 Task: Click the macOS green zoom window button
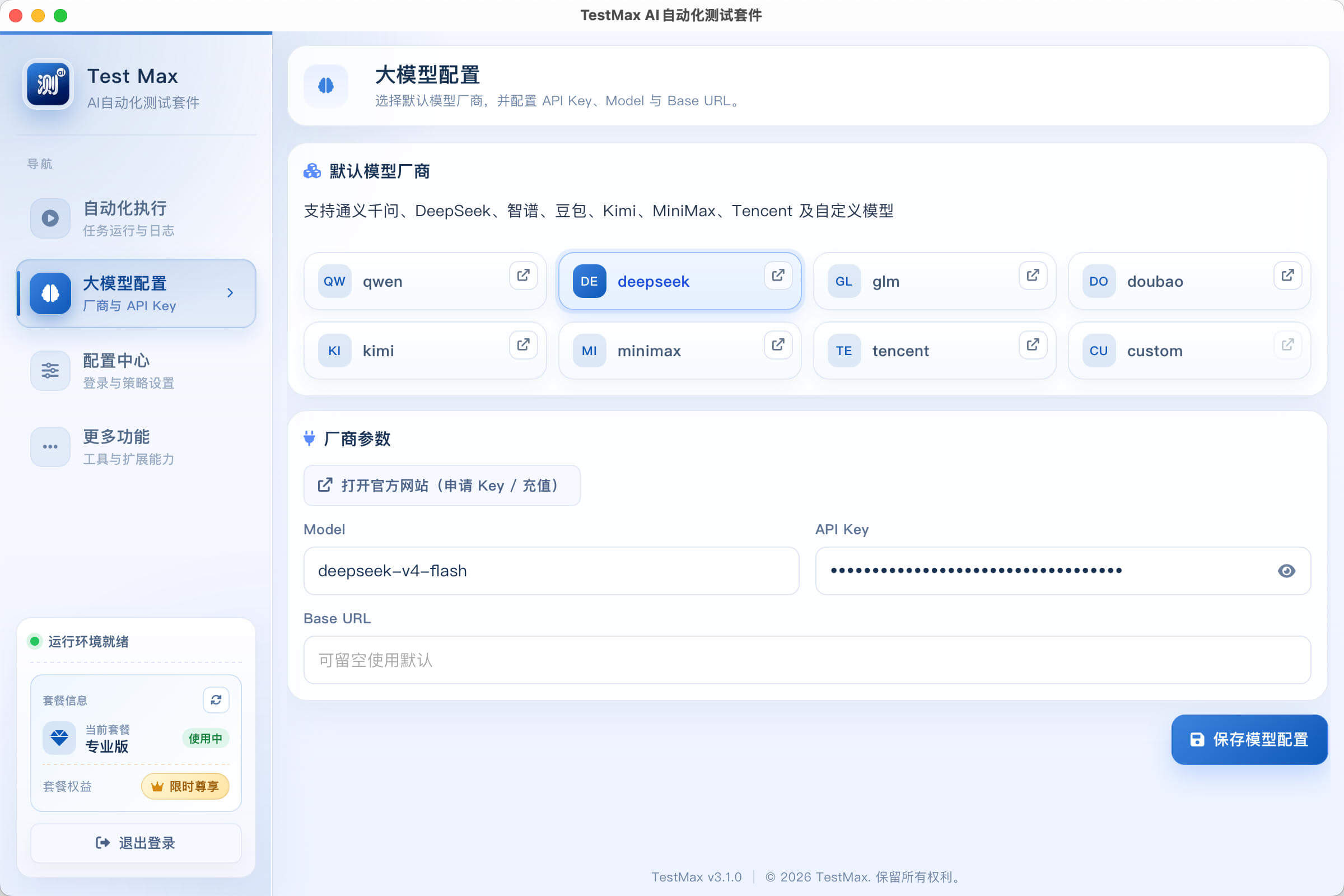(x=60, y=16)
